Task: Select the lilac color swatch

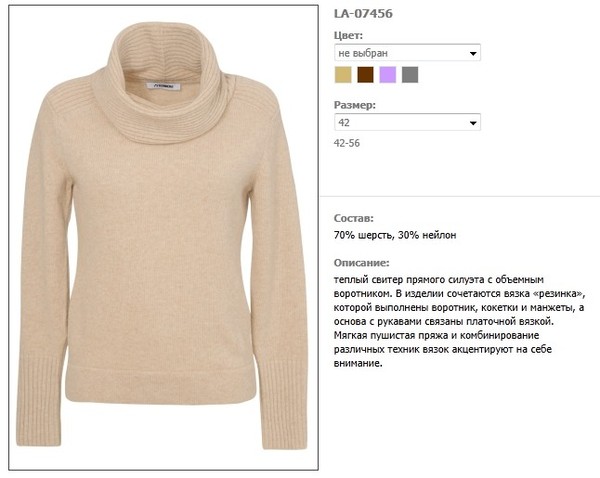Action: pos(388,75)
